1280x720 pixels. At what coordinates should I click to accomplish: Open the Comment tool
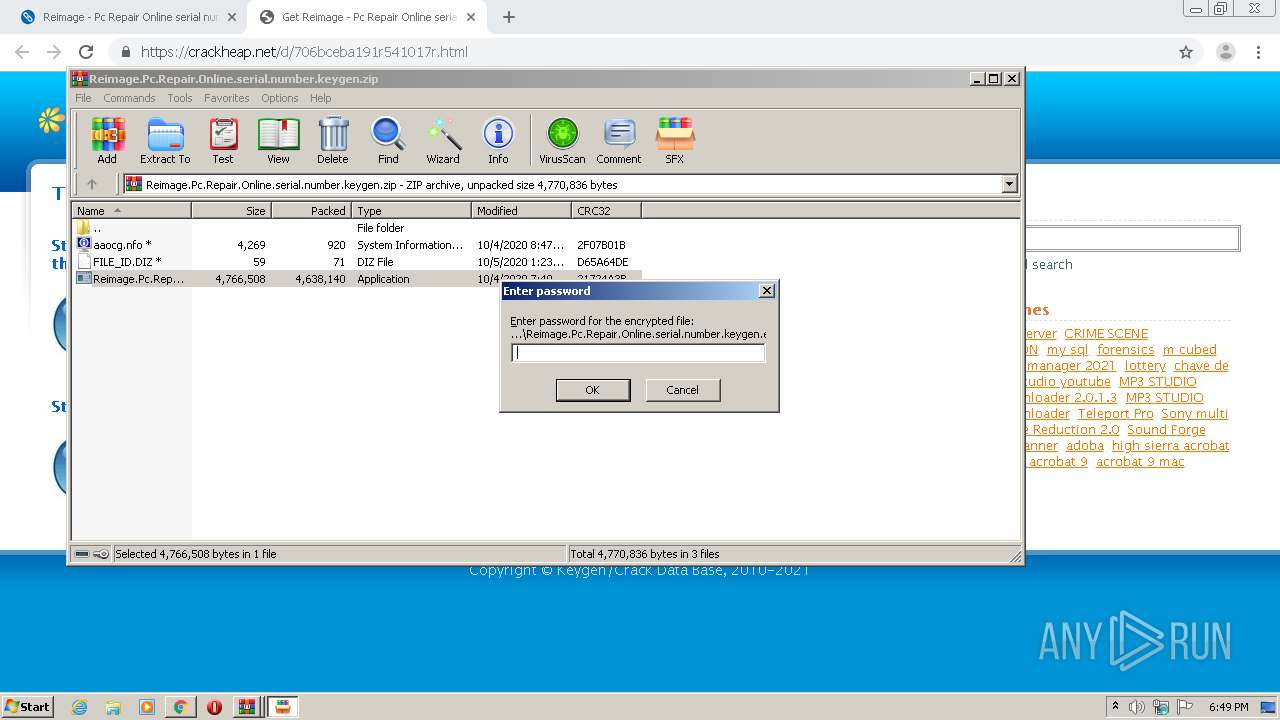pos(619,140)
